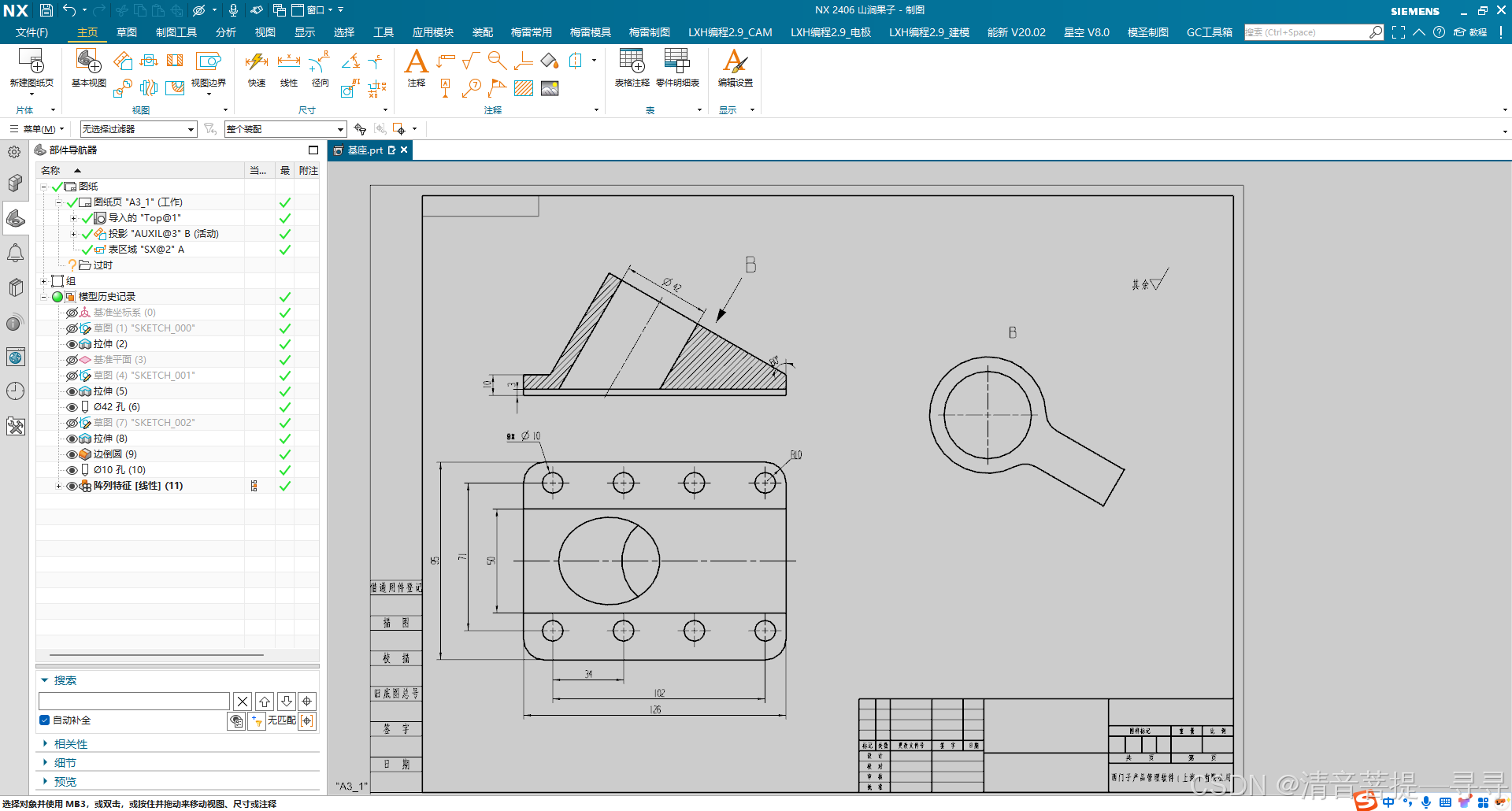Viewport: 1512px width, 811px height.
Task: Switch to the 装配 ribbon tab
Action: coord(483,32)
